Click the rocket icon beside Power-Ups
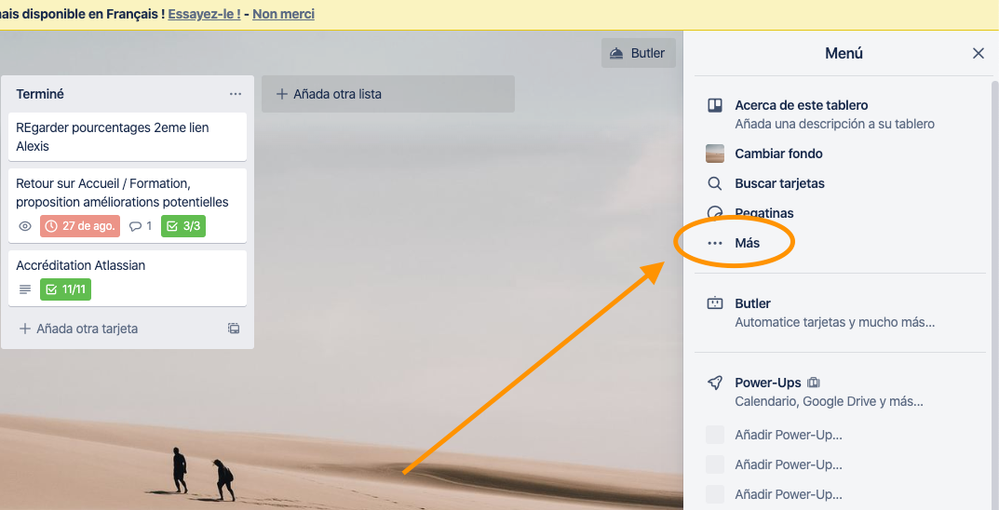Screen dimensions: 999x510 click(x=715, y=382)
